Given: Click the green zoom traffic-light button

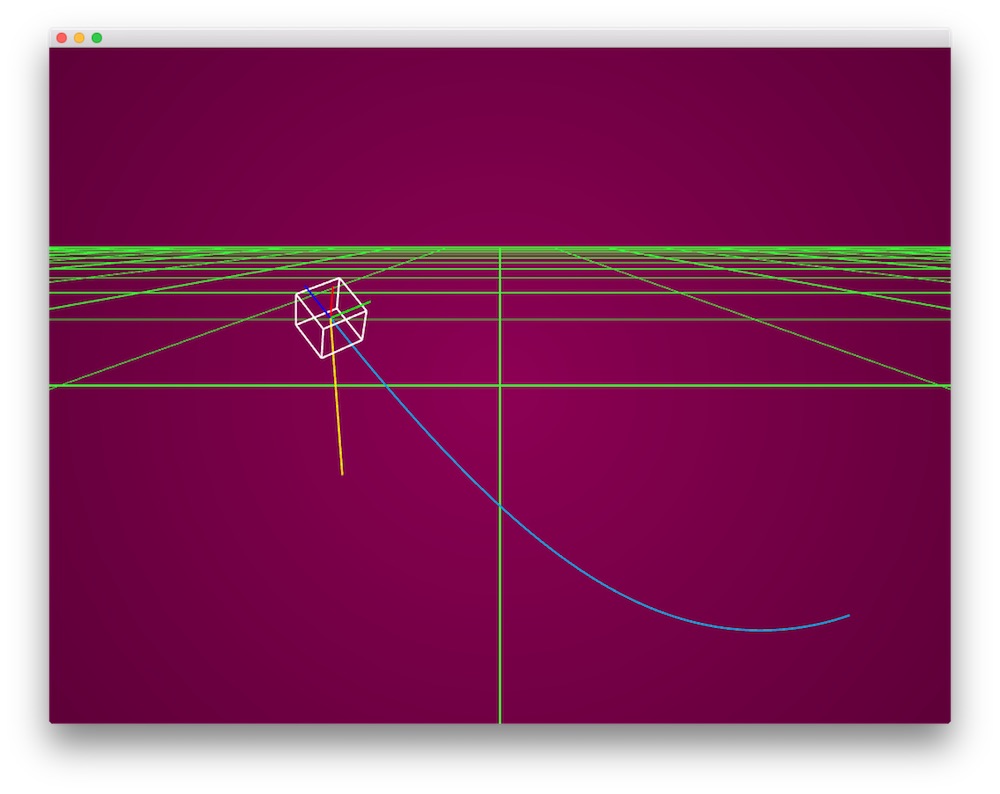Looking at the screenshot, I should 95,36.
